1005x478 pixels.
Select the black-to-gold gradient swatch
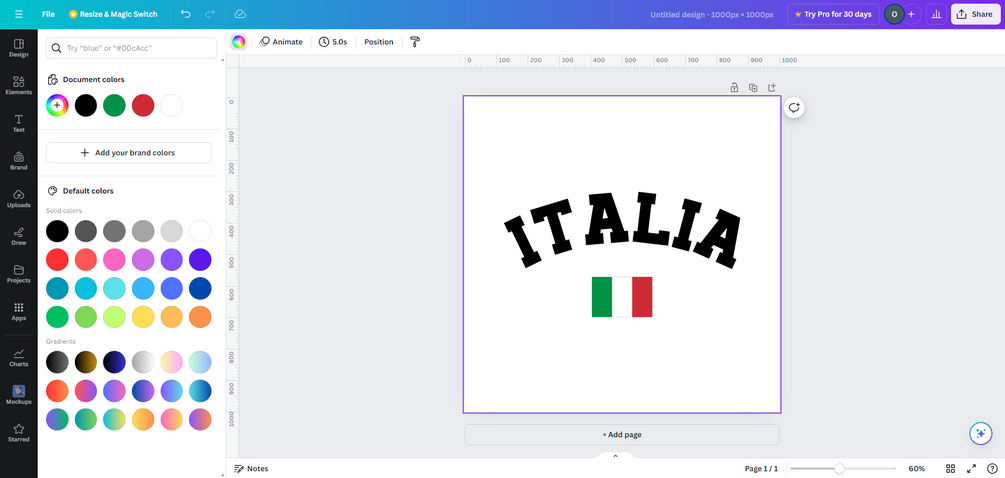pos(86,362)
